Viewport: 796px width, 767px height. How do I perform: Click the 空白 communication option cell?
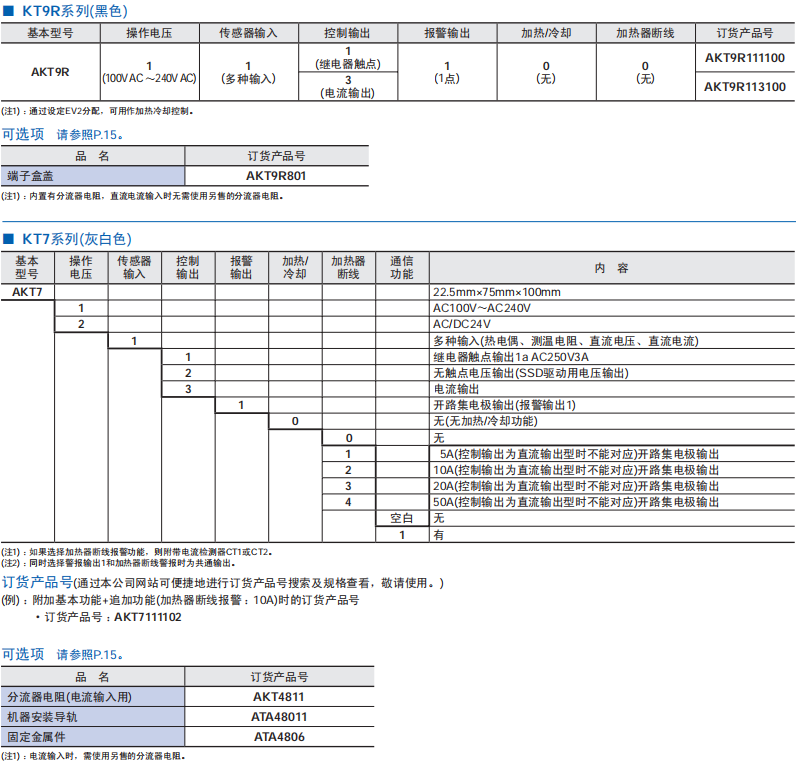click(x=401, y=518)
